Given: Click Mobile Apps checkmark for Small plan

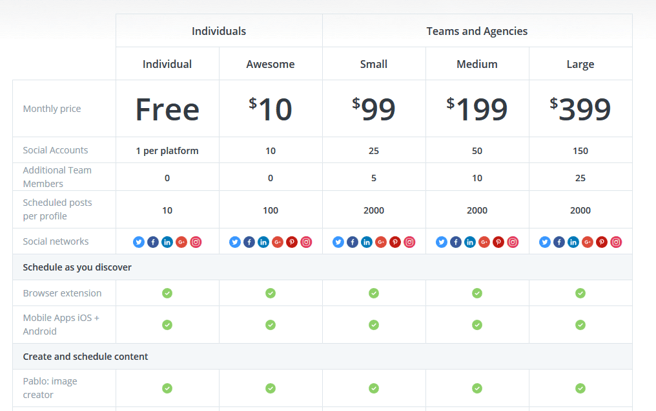Looking at the screenshot, I should (374, 325).
